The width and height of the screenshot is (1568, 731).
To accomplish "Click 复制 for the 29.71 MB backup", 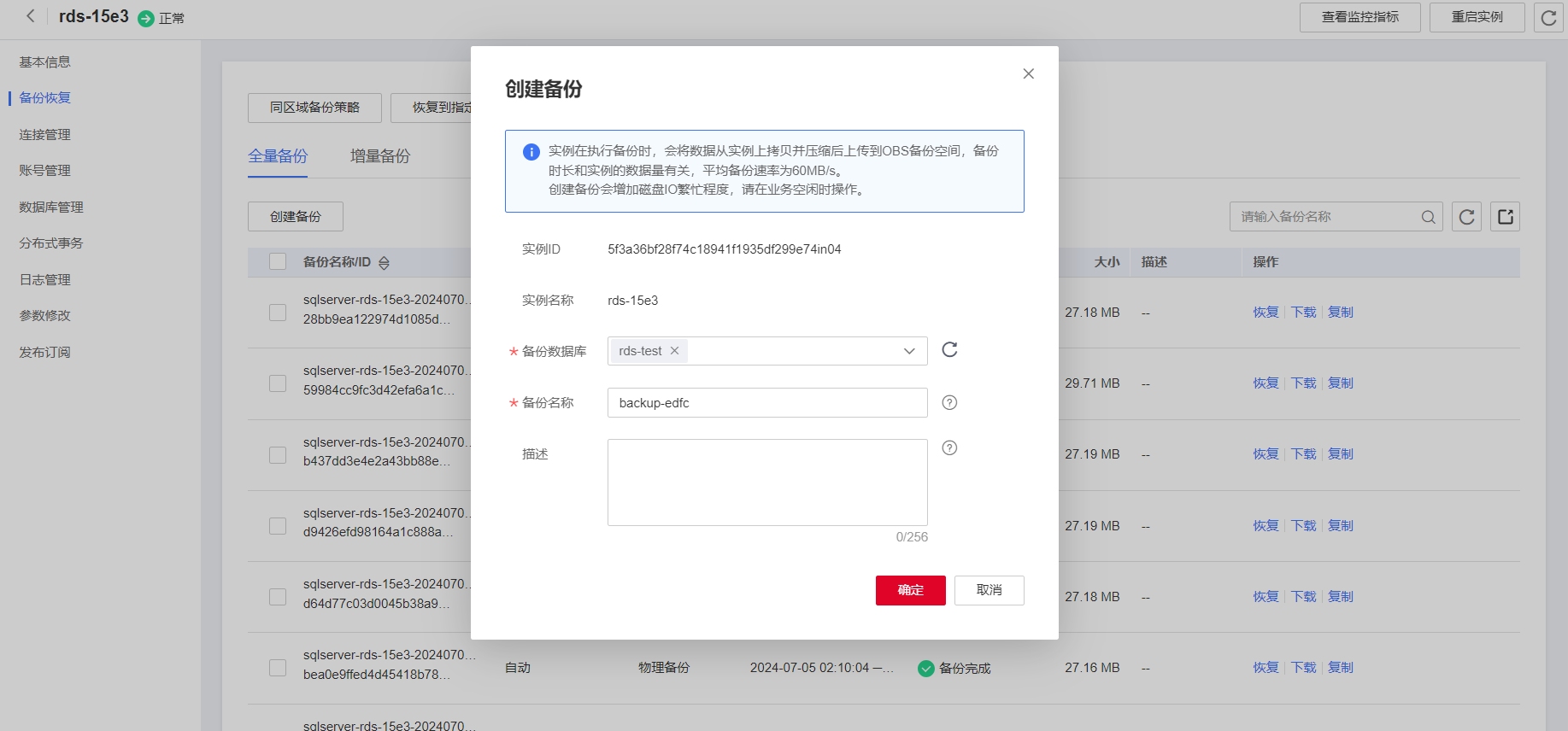I will pos(1340,383).
